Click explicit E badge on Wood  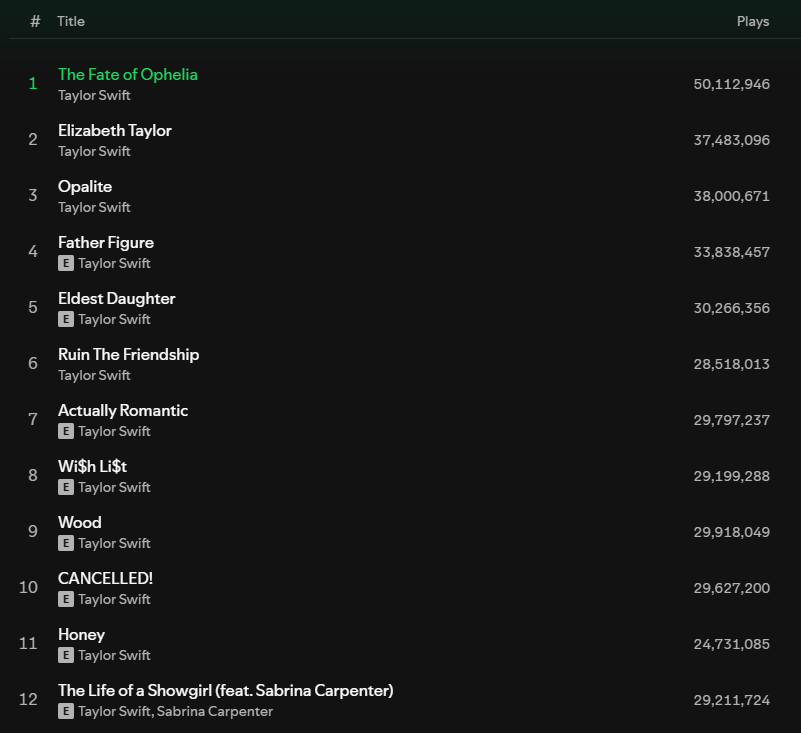click(65, 543)
